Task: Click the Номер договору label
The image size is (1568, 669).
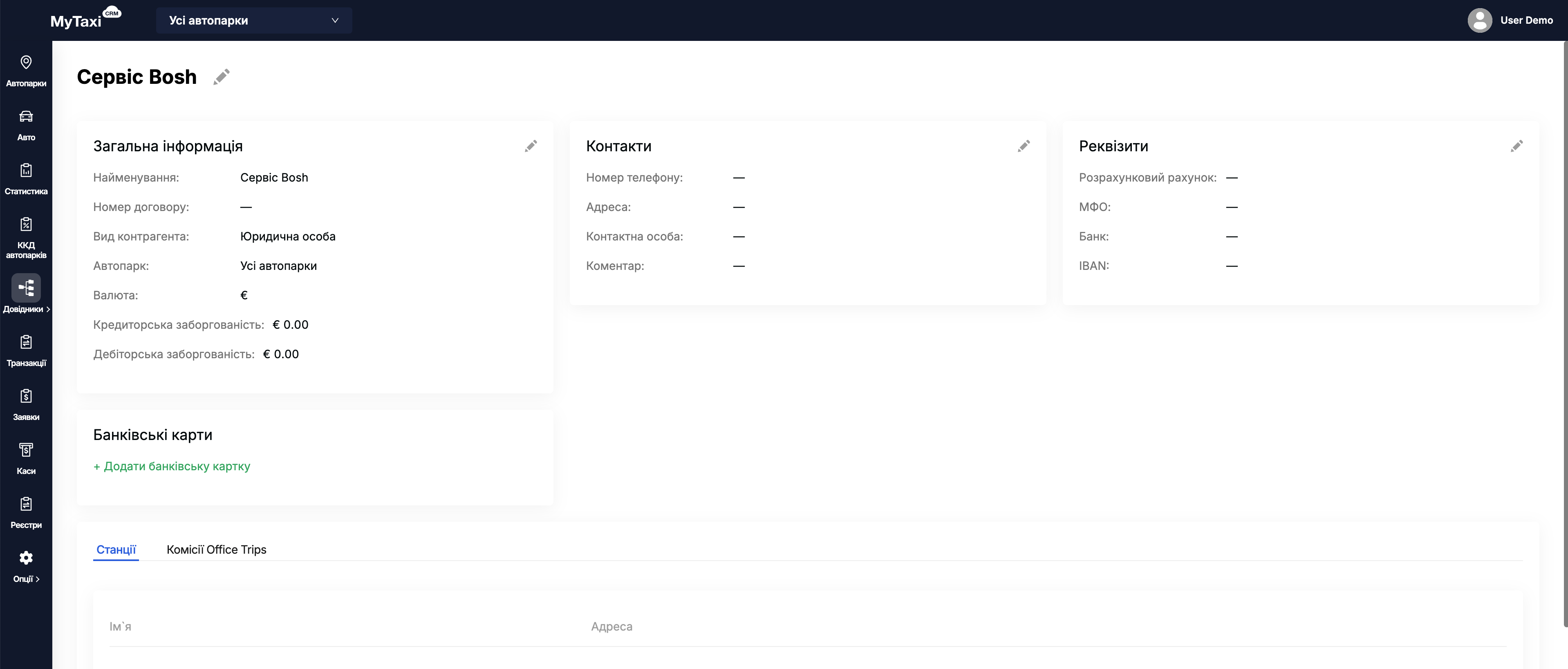Action: 141,207
